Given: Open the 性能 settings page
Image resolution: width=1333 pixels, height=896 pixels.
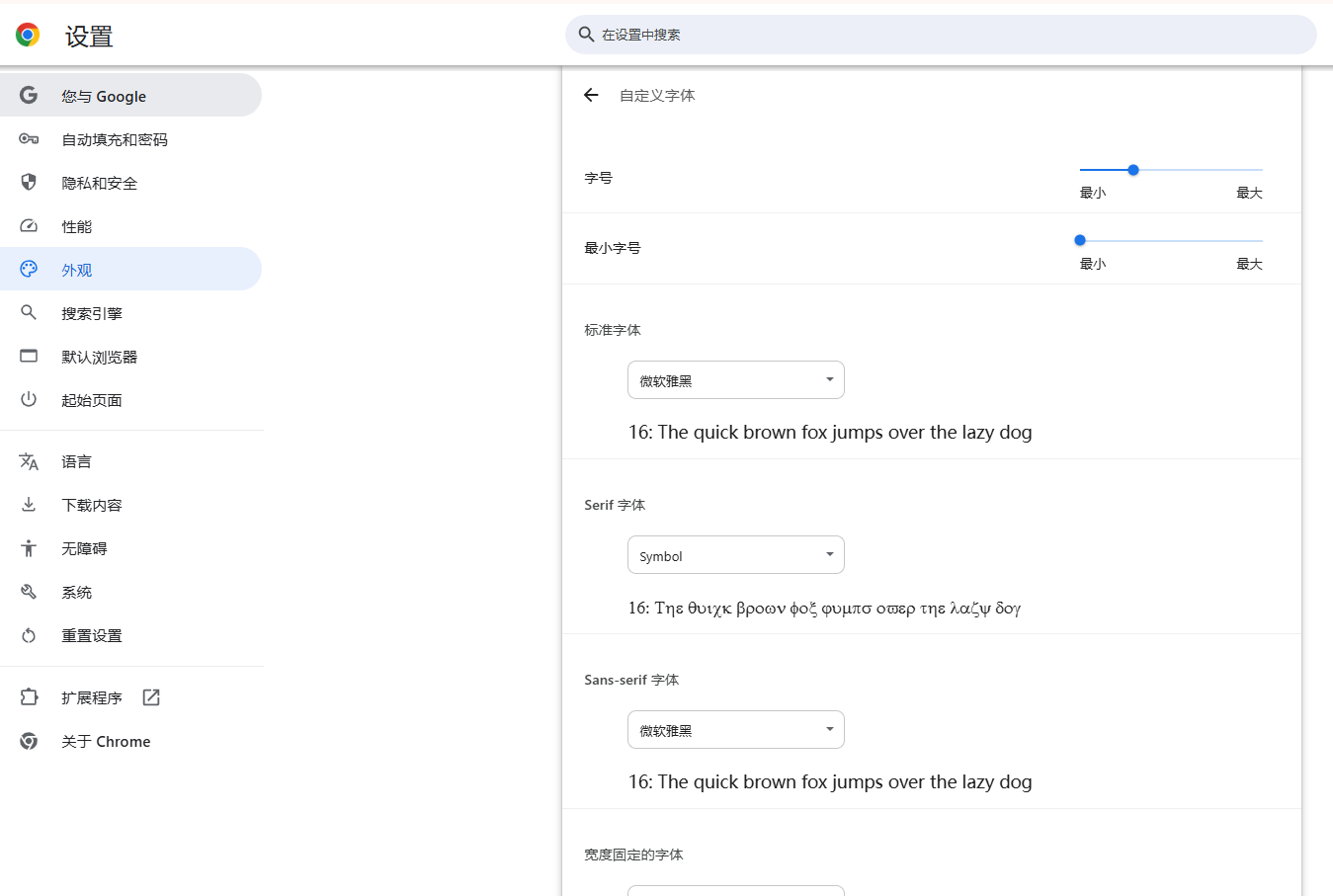Looking at the screenshot, I should [130, 225].
